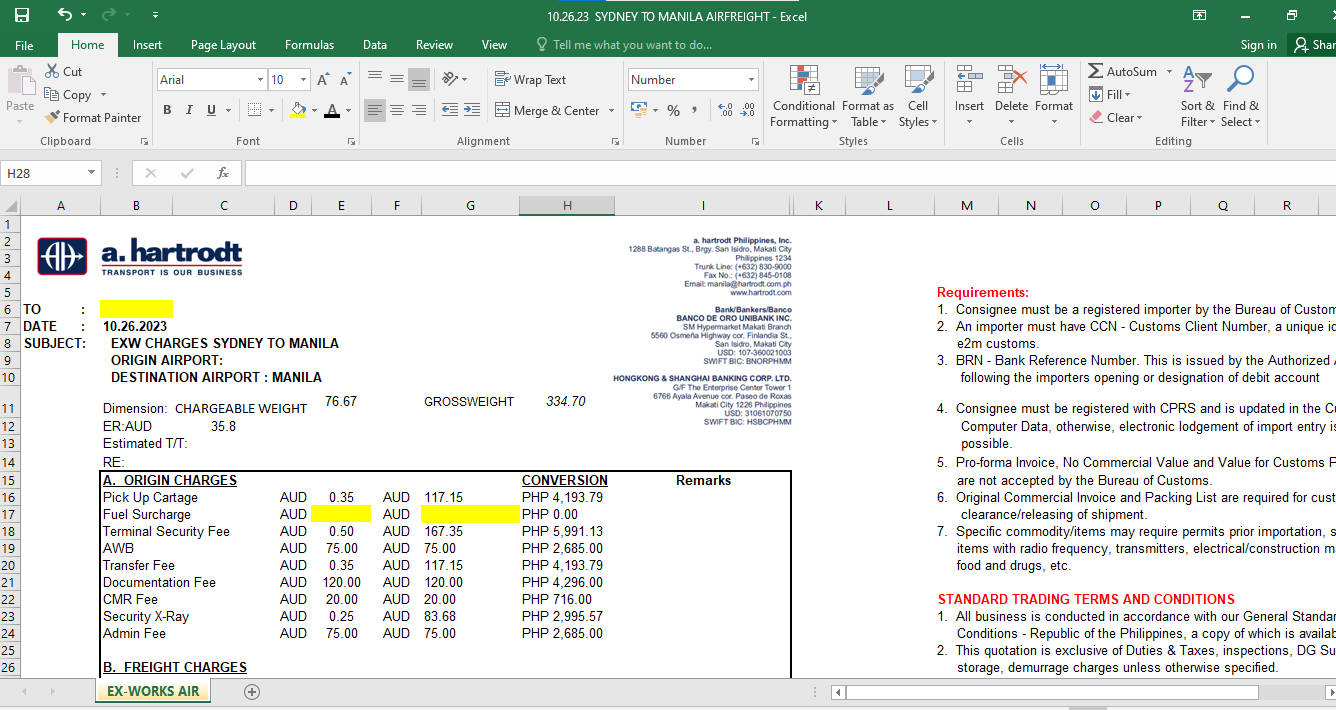Click the Name Box showing H28
This screenshot has width=1336, height=710.
pos(50,173)
